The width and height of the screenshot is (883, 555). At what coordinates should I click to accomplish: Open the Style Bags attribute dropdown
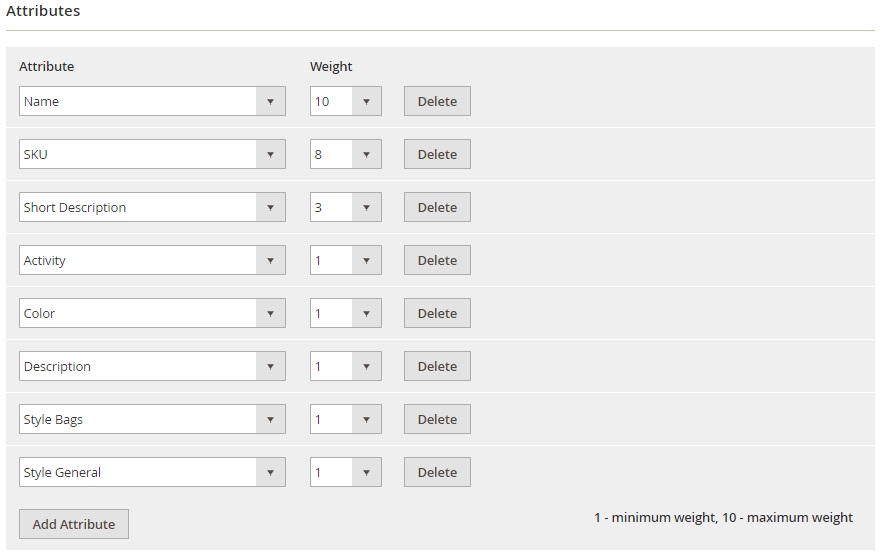click(152, 419)
